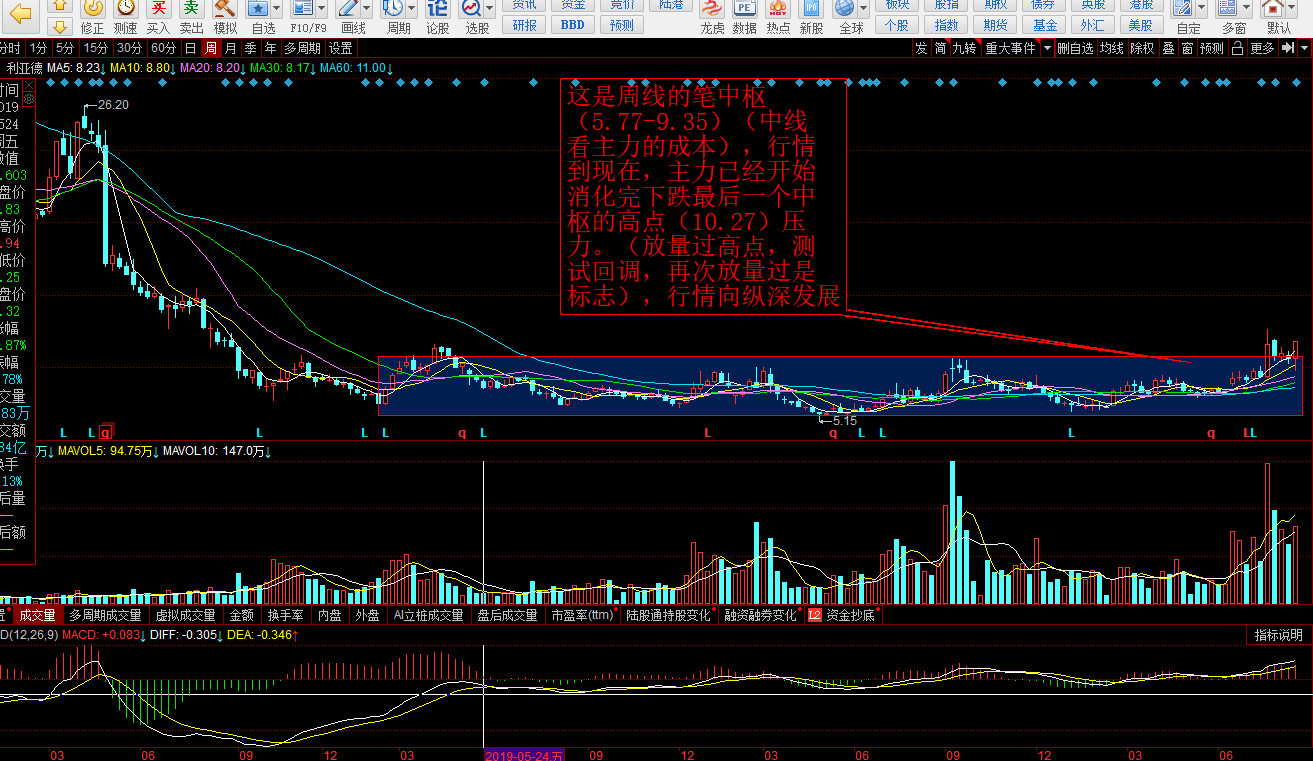This screenshot has height=761, width=1313.
Task: Select the 金额 amount indicator tab
Action: click(x=241, y=615)
